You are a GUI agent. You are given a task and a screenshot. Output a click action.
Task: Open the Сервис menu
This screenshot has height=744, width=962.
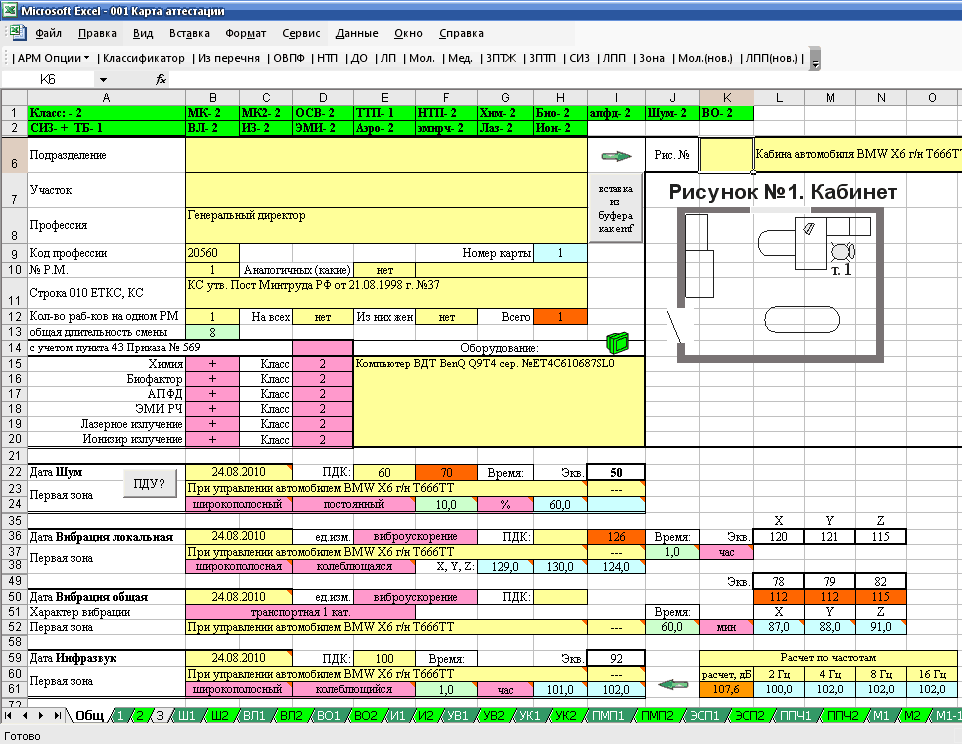click(x=301, y=33)
